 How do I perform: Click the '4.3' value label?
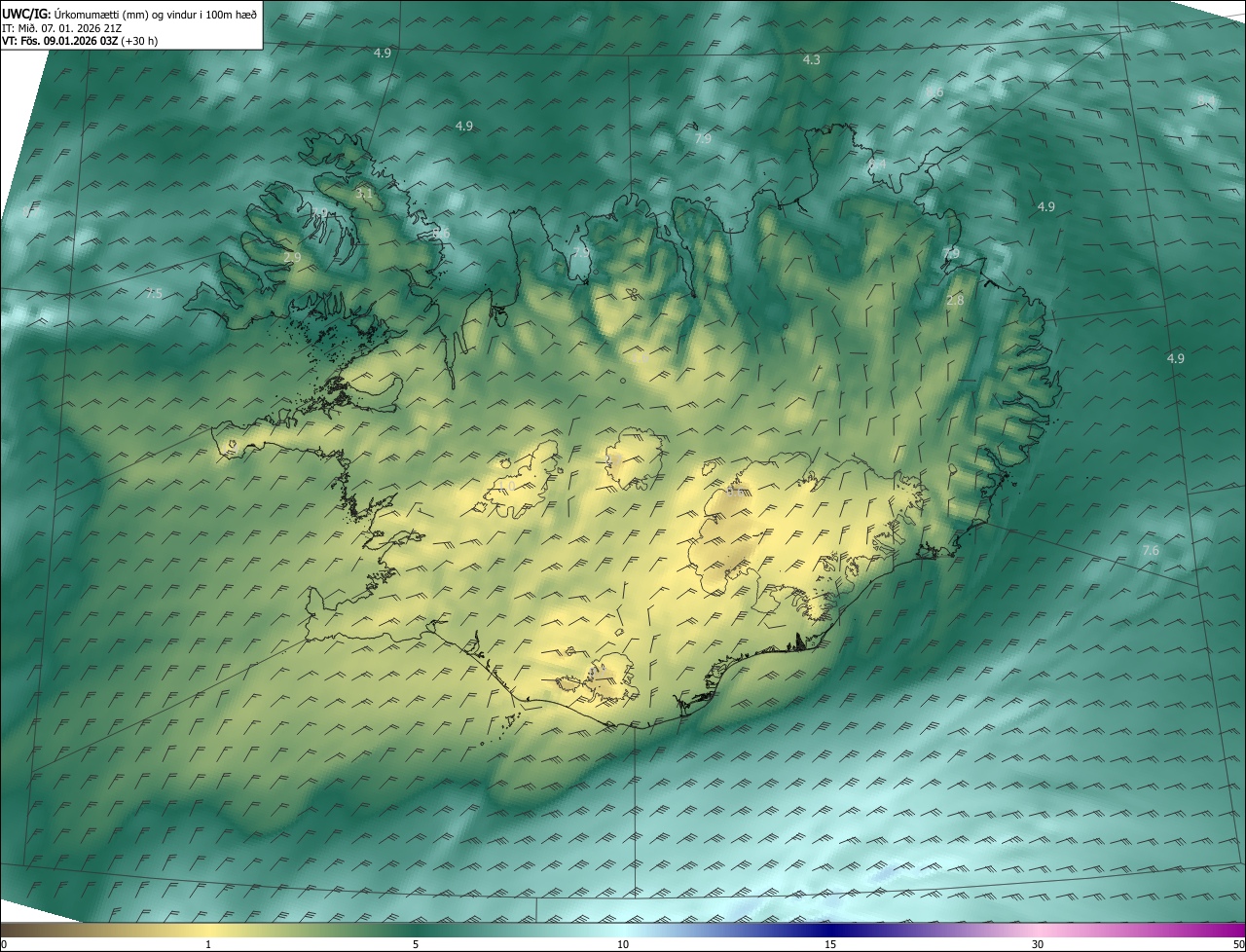[x=811, y=60]
